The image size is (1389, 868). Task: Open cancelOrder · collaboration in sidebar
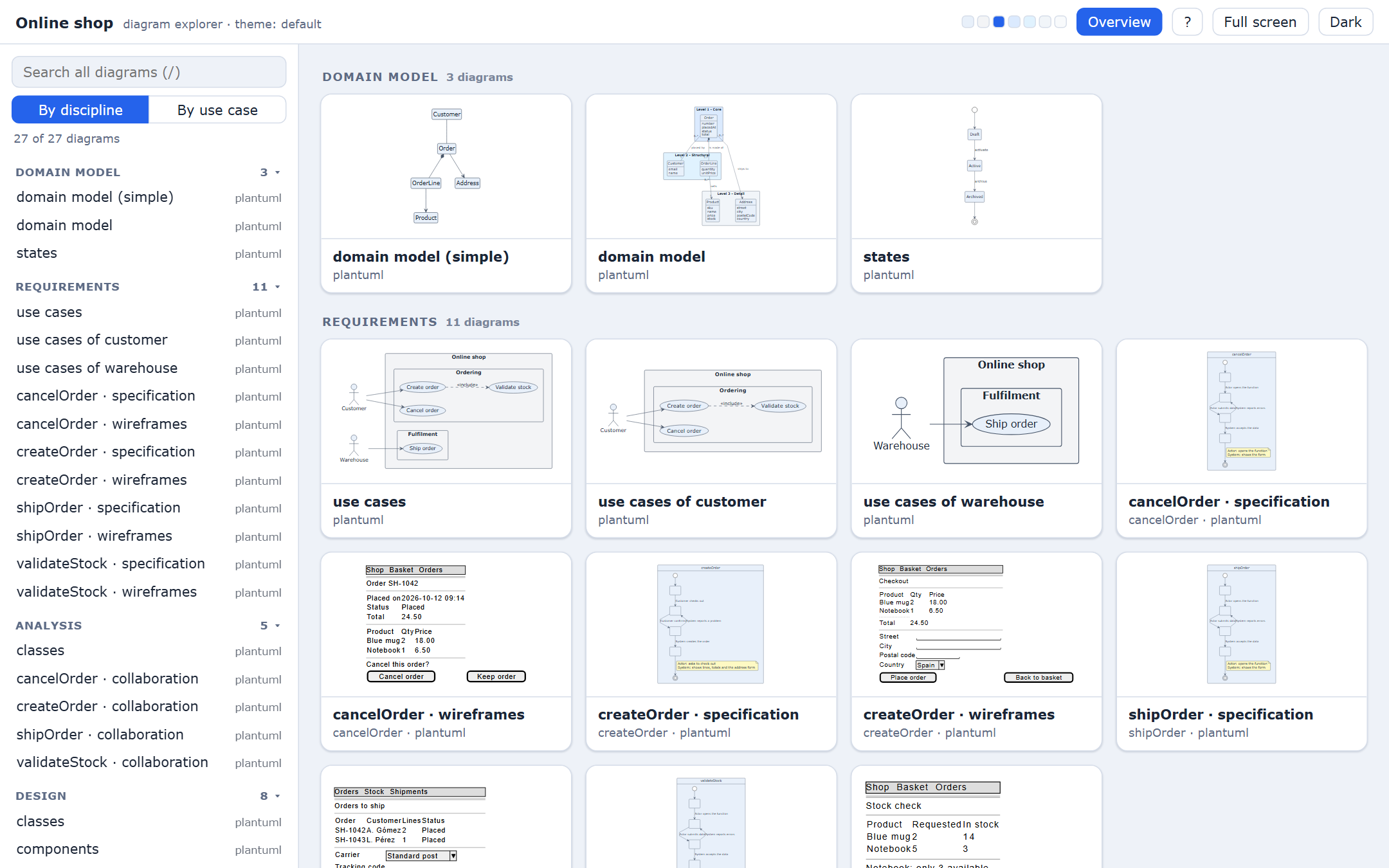149,679
